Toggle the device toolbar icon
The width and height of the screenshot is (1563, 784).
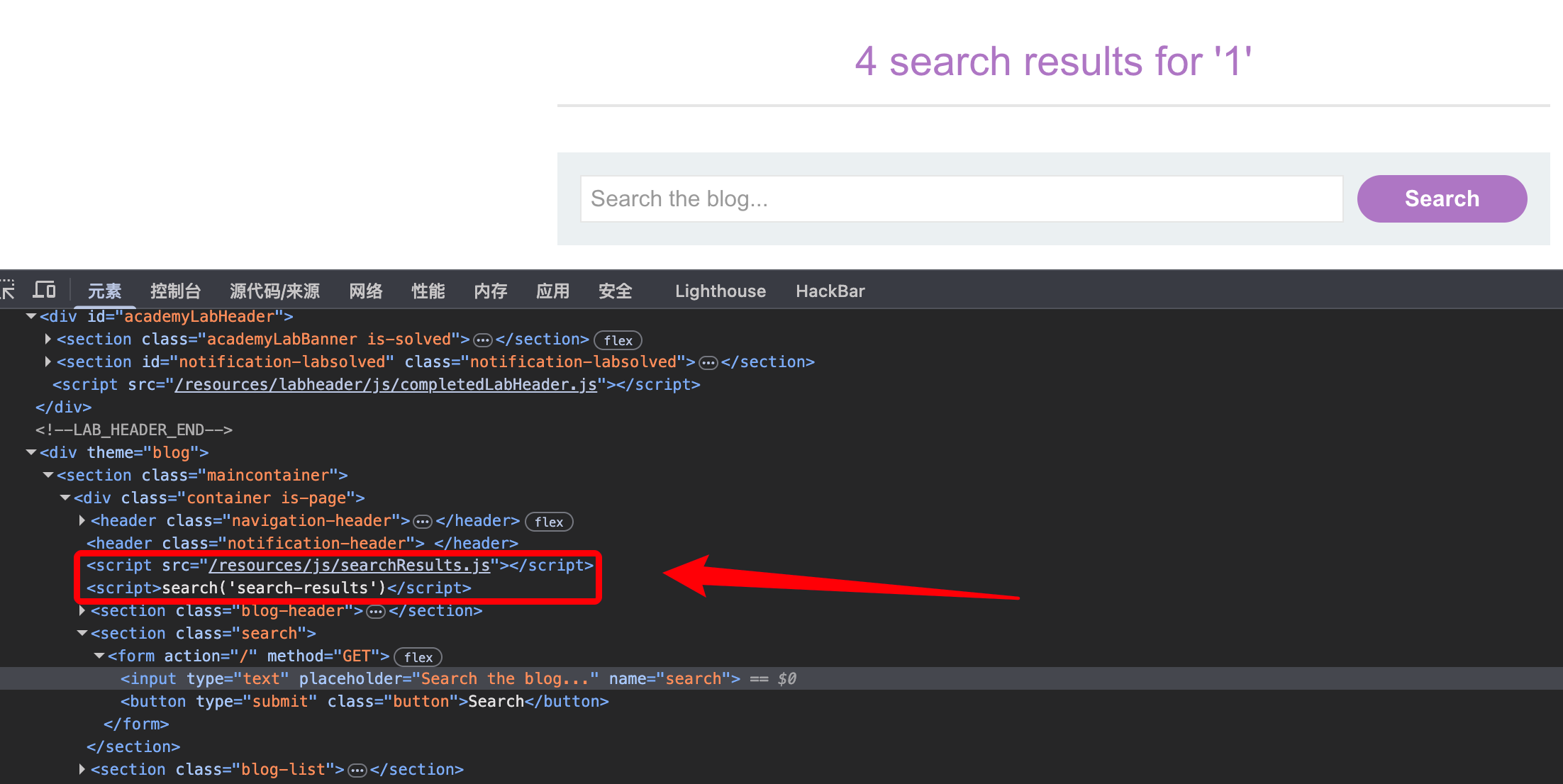coord(44,290)
